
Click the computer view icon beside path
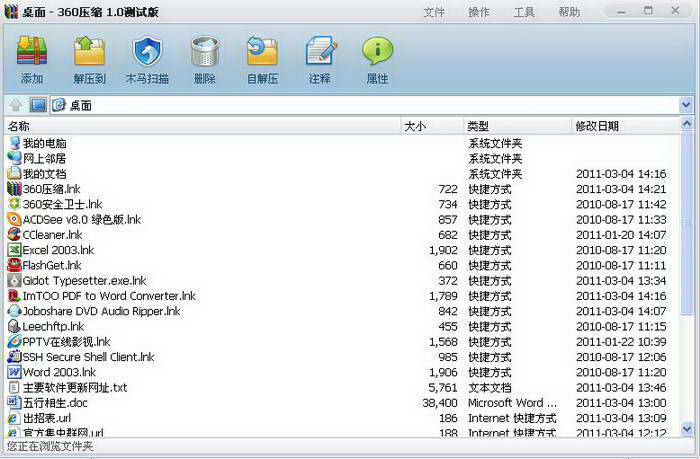[38, 105]
